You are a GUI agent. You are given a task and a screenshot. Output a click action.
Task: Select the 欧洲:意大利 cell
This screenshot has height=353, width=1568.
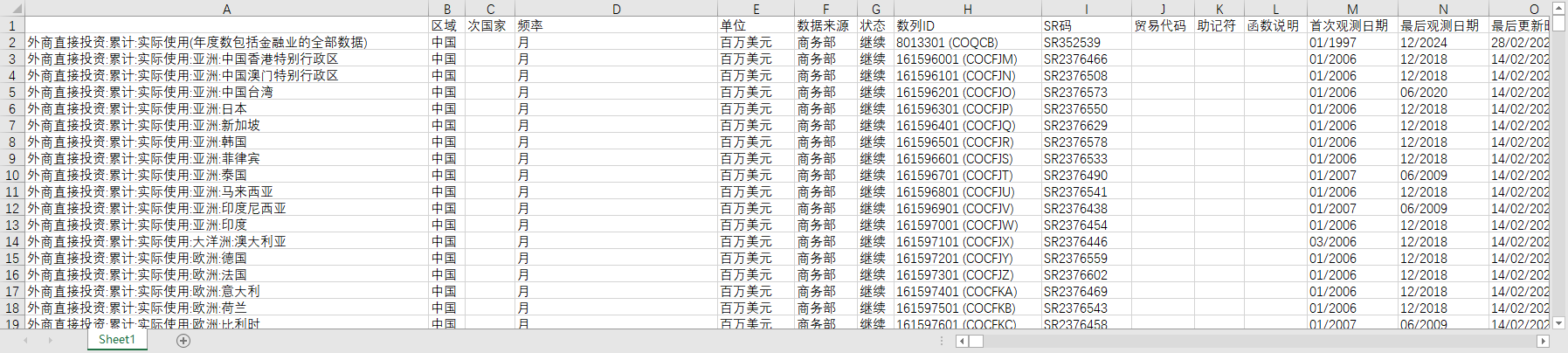[227, 291]
